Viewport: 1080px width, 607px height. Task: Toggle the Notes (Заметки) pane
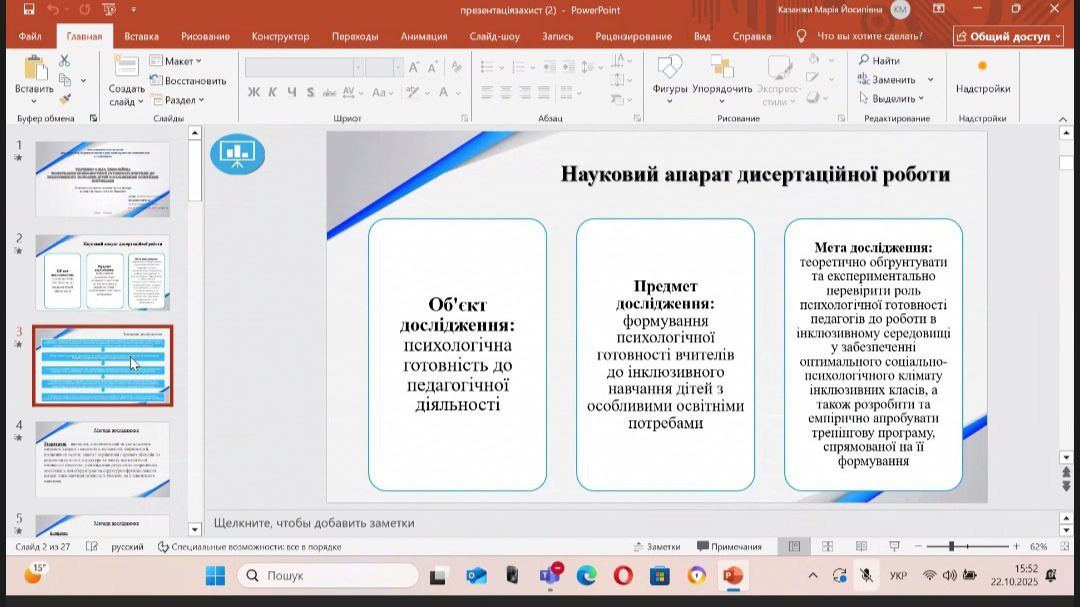(657, 547)
